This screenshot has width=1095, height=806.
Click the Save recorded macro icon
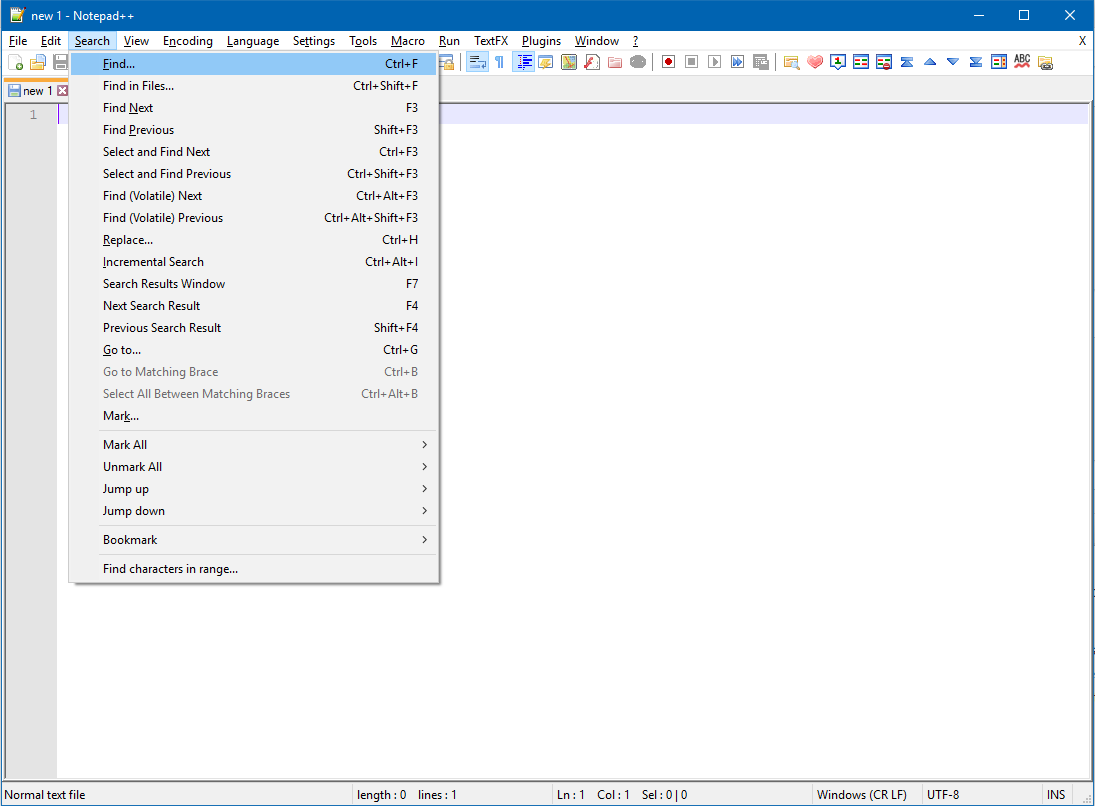pyautogui.click(x=760, y=62)
